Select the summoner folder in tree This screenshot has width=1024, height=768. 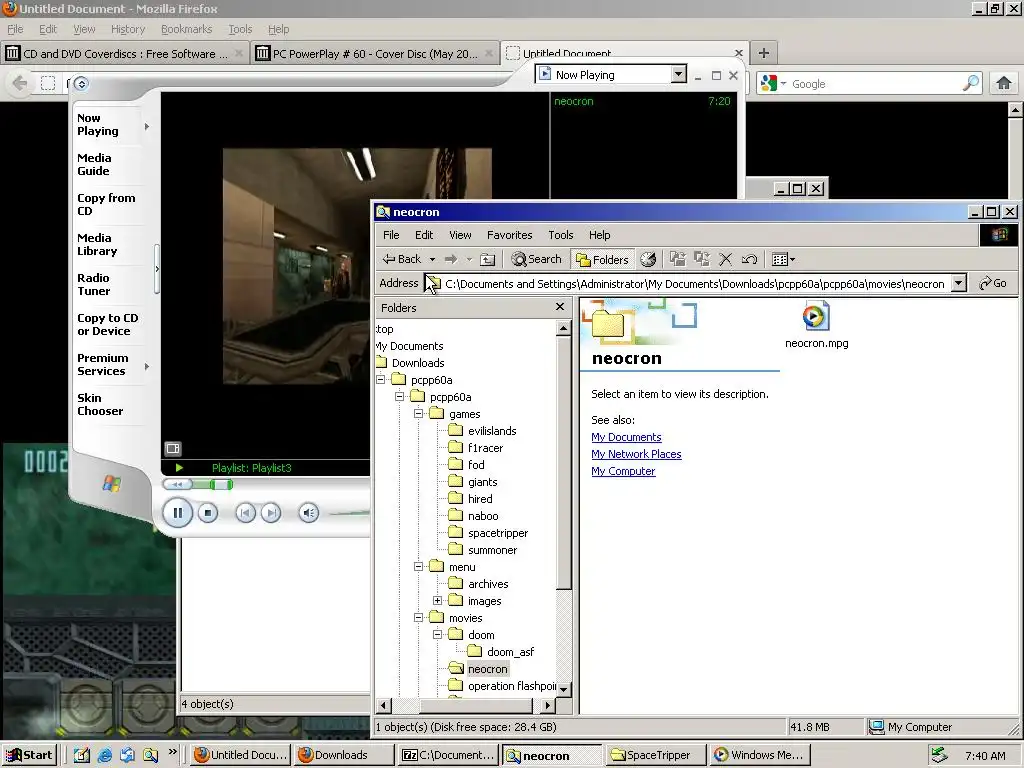pyautogui.click(x=492, y=550)
